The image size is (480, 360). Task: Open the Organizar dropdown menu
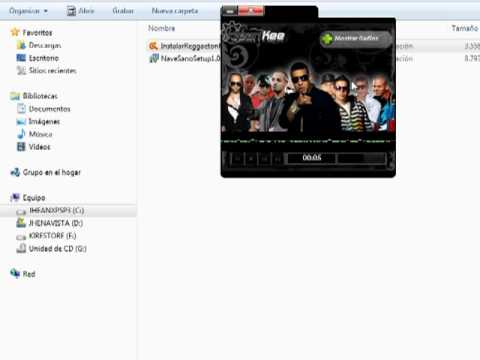pos(28,11)
